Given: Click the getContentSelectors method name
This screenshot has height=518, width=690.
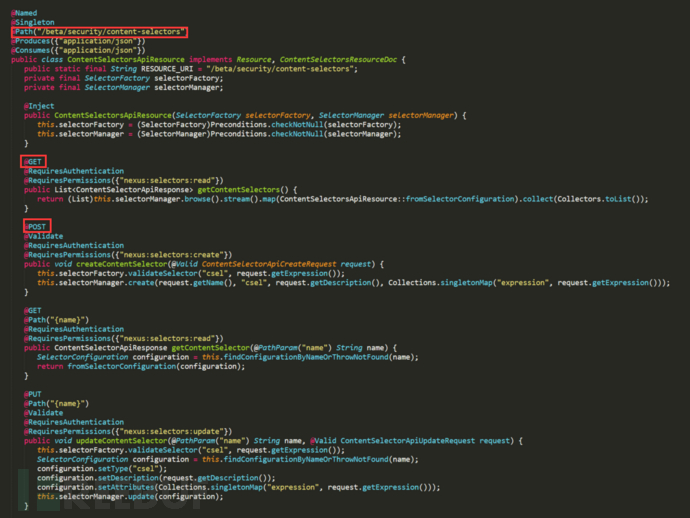Looking at the screenshot, I should pyautogui.click(x=239, y=190).
